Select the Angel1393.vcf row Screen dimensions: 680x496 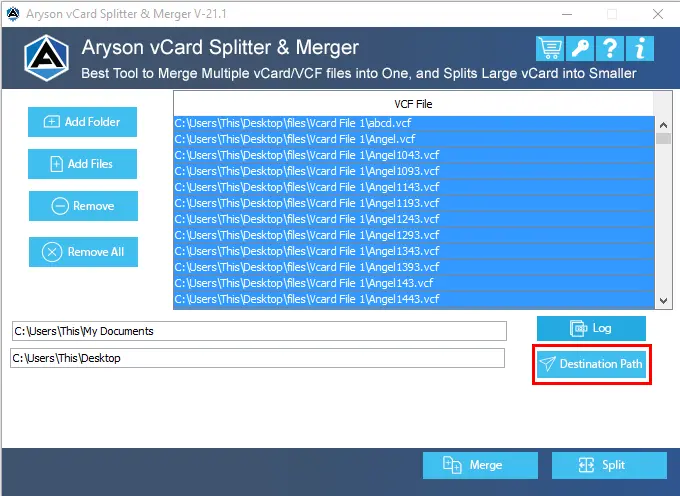point(414,268)
